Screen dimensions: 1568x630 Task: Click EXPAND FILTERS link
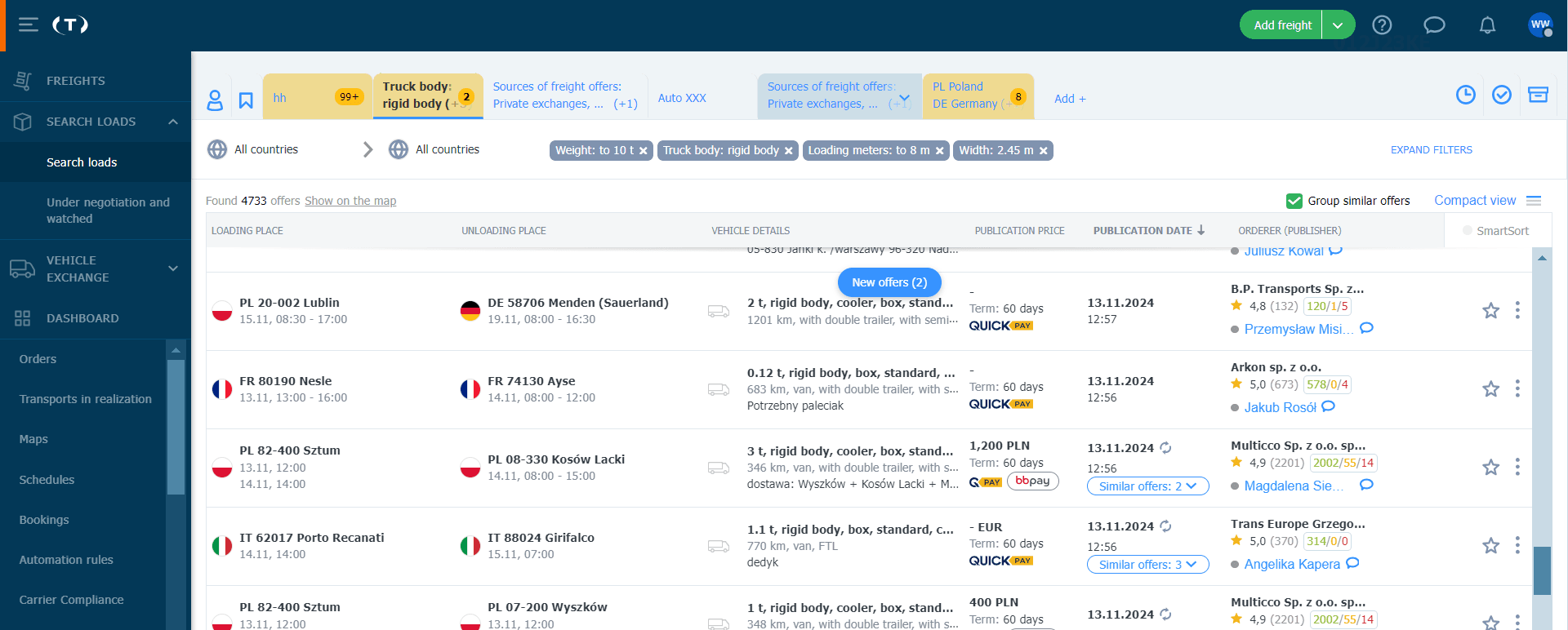[x=1431, y=150]
